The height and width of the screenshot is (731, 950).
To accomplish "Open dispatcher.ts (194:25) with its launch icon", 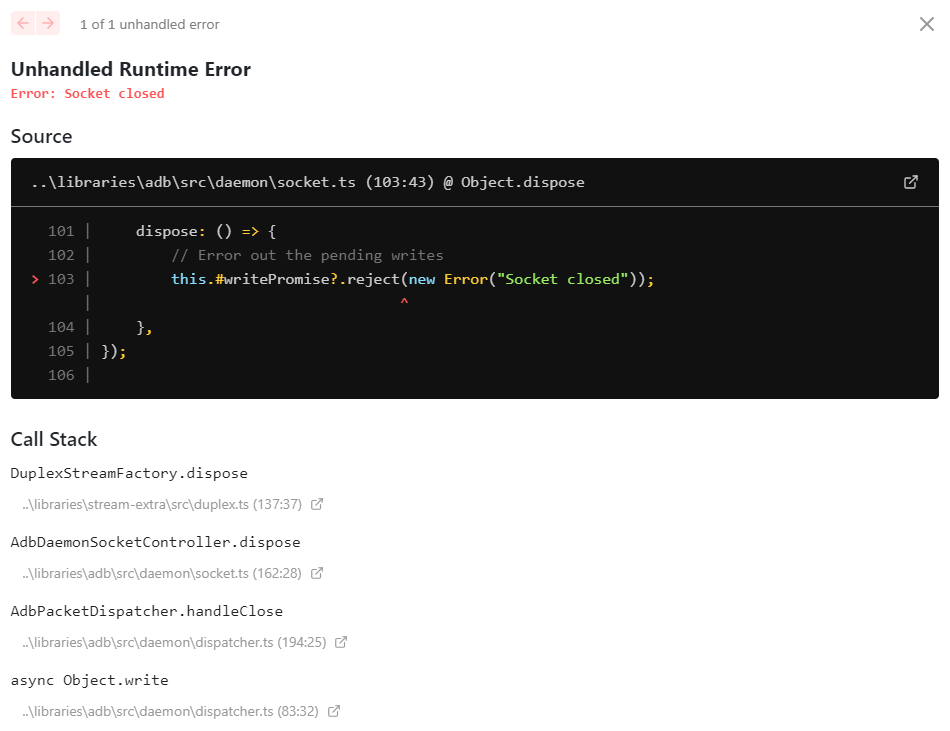I will coord(340,641).
